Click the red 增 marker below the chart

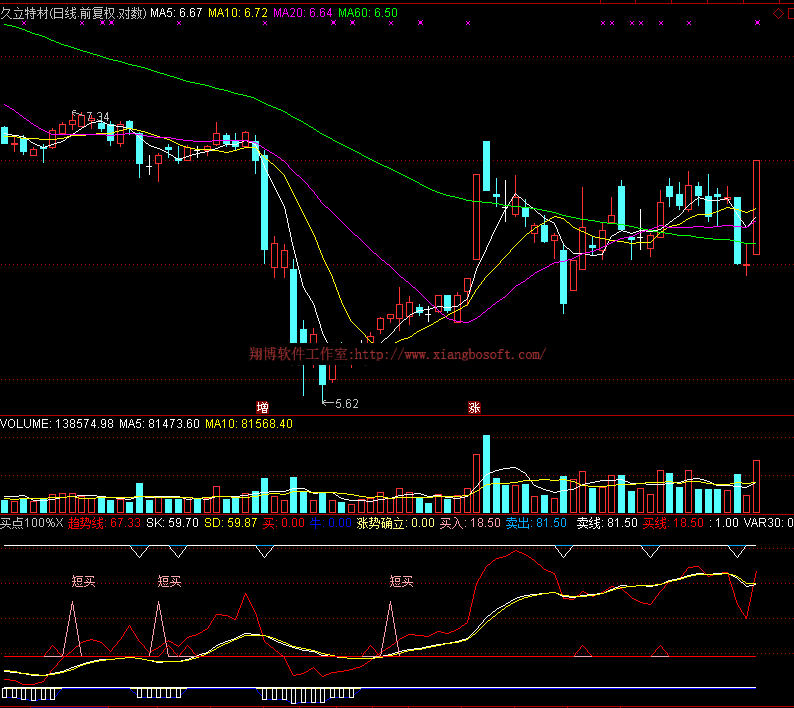262,407
